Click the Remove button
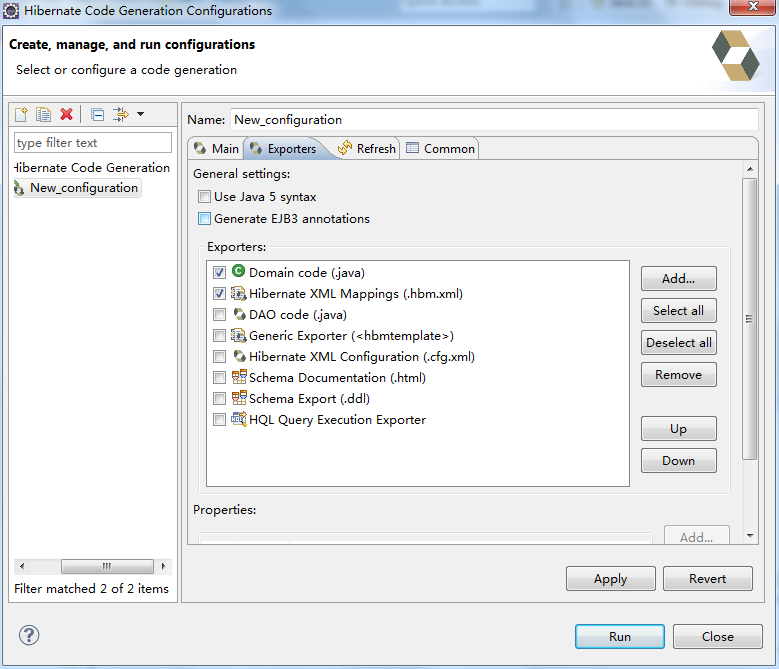Image resolution: width=779 pixels, height=669 pixels. click(679, 374)
